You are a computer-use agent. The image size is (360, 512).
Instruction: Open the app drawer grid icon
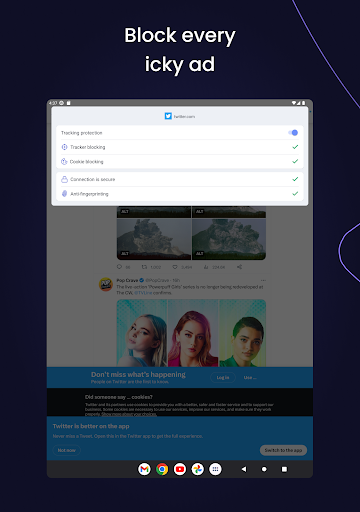pyautogui.click(x=215, y=469)
